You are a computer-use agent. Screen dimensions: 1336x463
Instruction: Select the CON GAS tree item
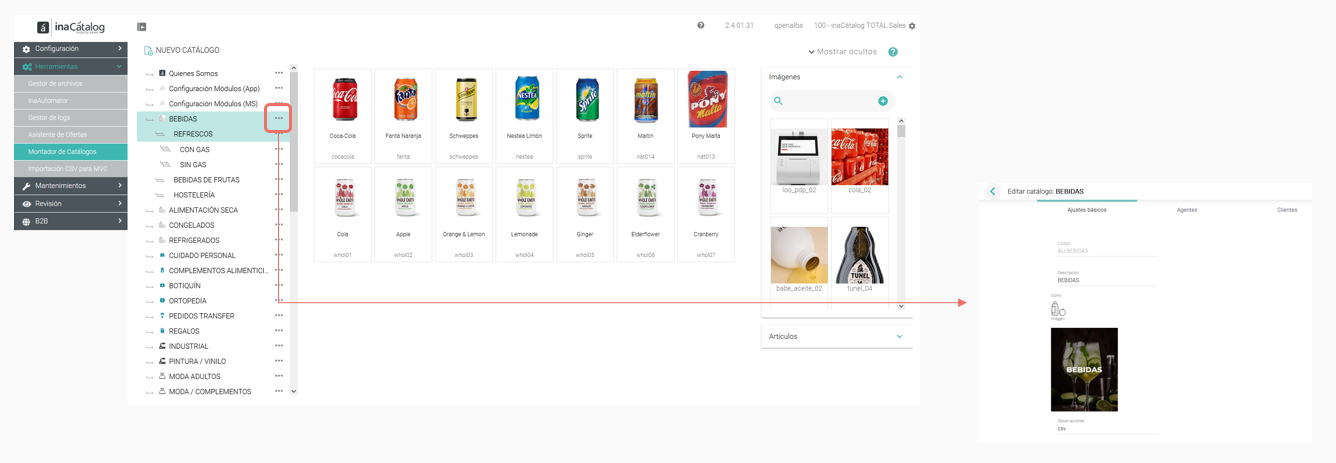[x=194, y=149]
